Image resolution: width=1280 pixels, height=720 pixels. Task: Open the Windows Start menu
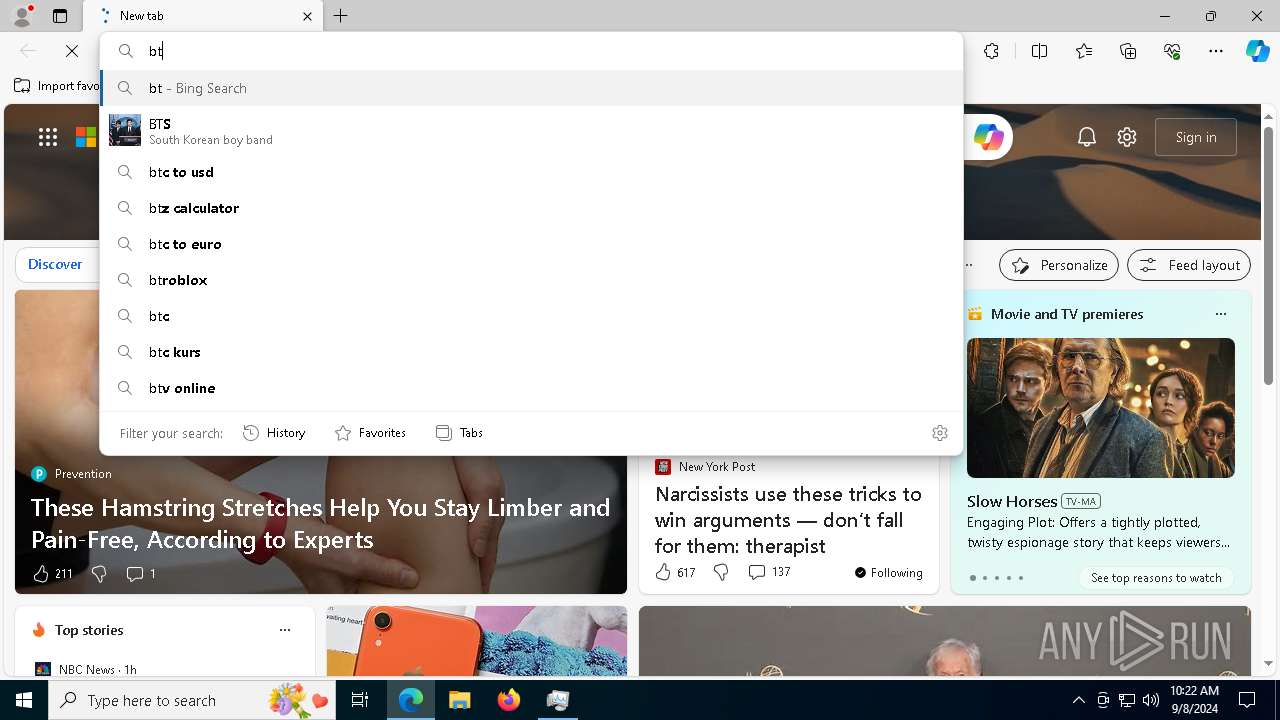(x=23, y=700)
